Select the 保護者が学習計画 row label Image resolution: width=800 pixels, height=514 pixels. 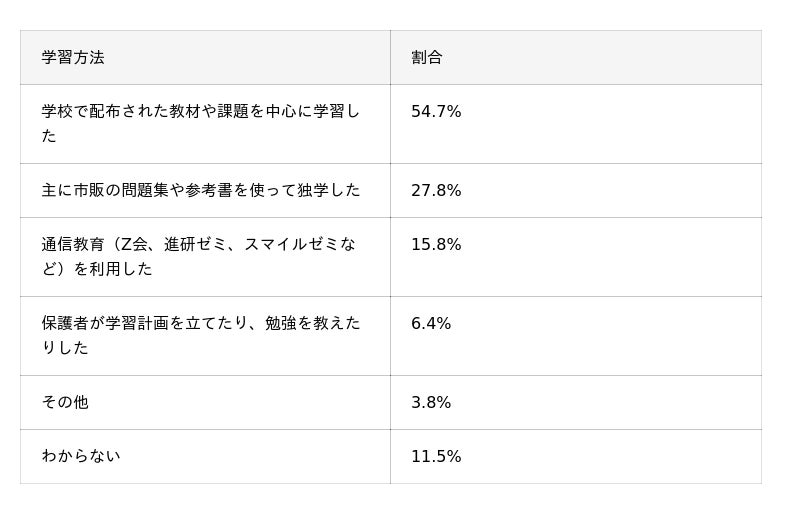point(200,335)
